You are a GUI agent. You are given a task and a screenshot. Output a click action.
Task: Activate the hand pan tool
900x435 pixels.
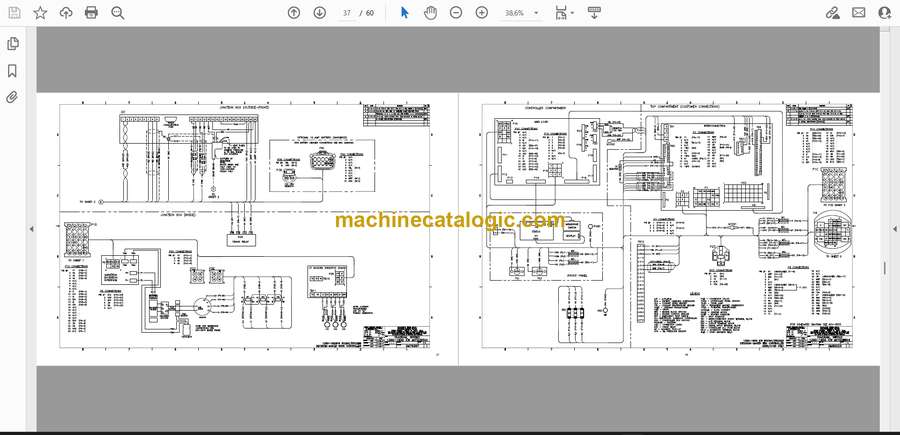[x=430, y=13]
